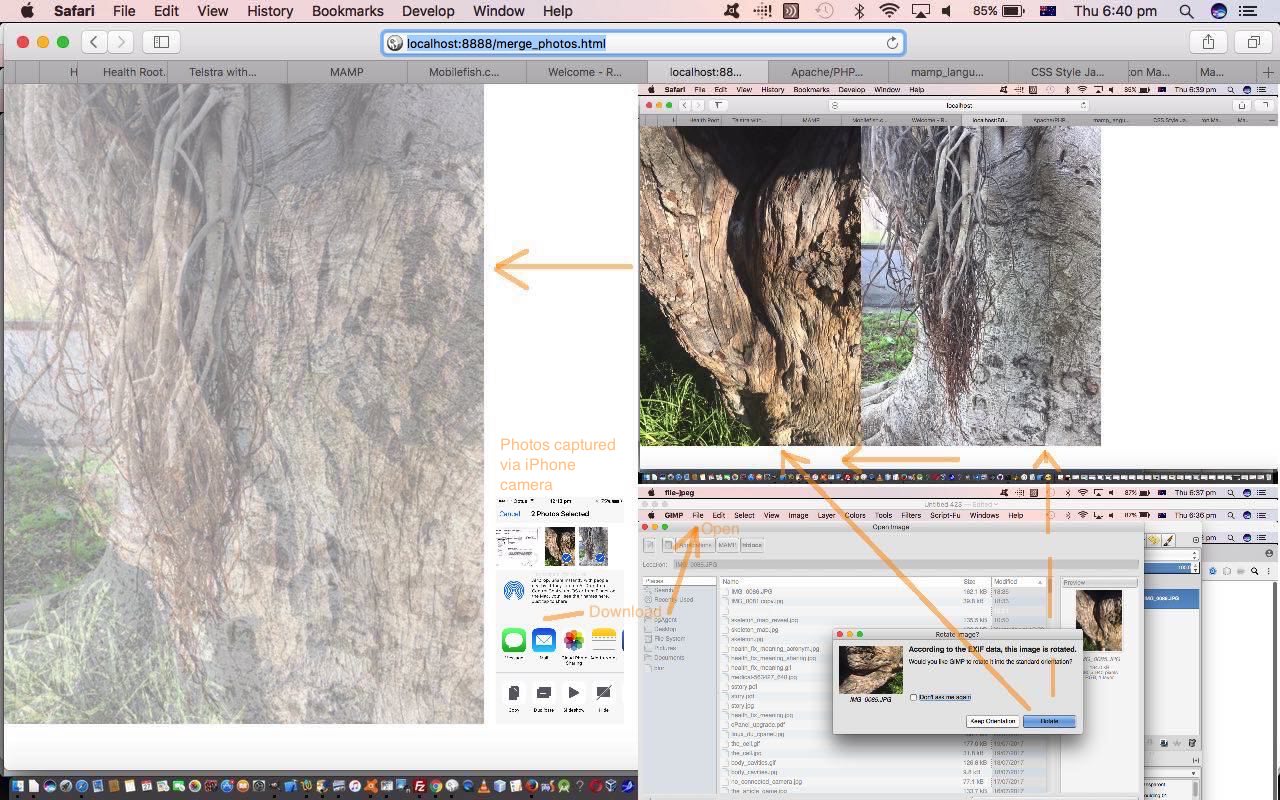
Task: Open the Edit menu
Action: 166,11
